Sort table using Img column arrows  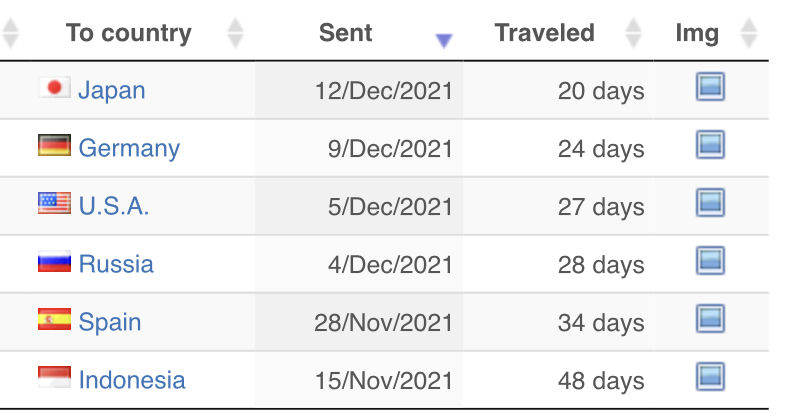[x=749, y=33]
